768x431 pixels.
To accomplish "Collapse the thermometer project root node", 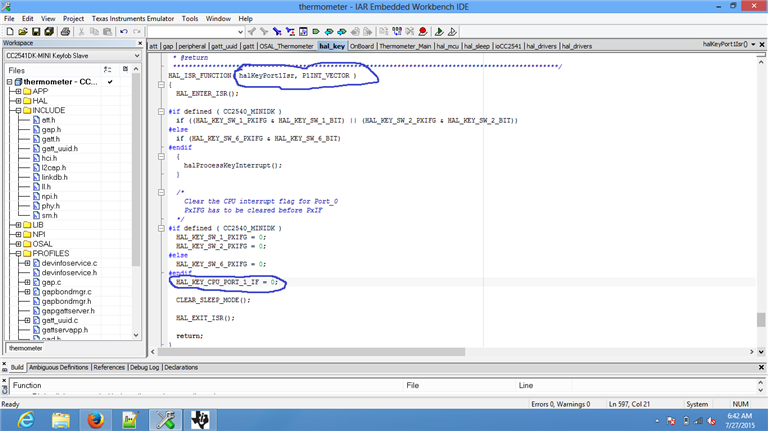I will click(x=9, y=82).
